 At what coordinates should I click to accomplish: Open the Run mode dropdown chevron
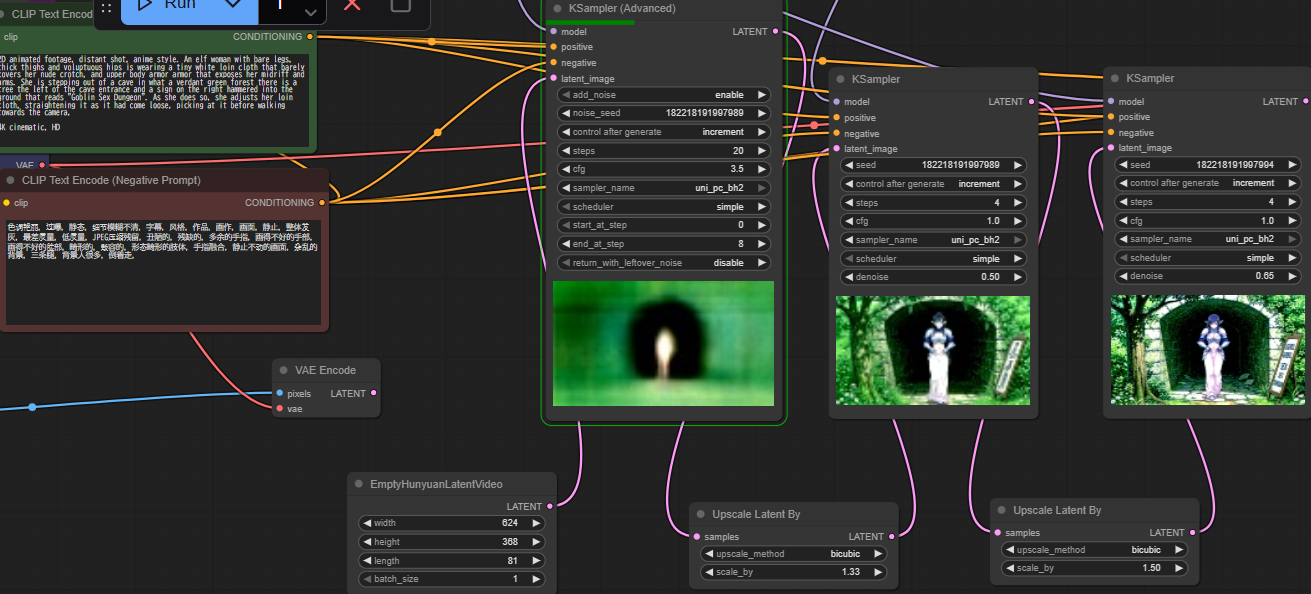click(233, 5)
